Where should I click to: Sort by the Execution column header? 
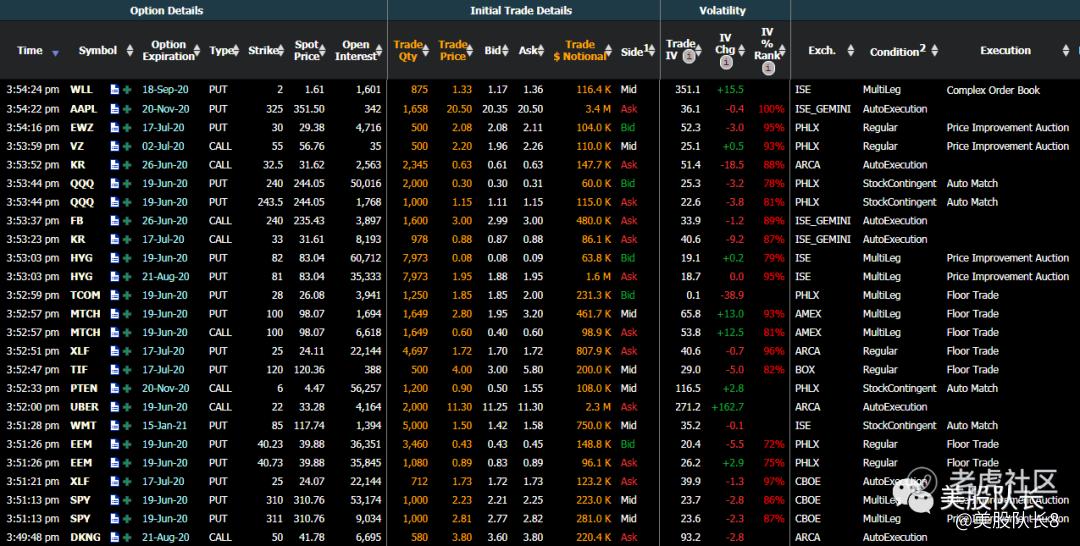[x=1006, y=50]
